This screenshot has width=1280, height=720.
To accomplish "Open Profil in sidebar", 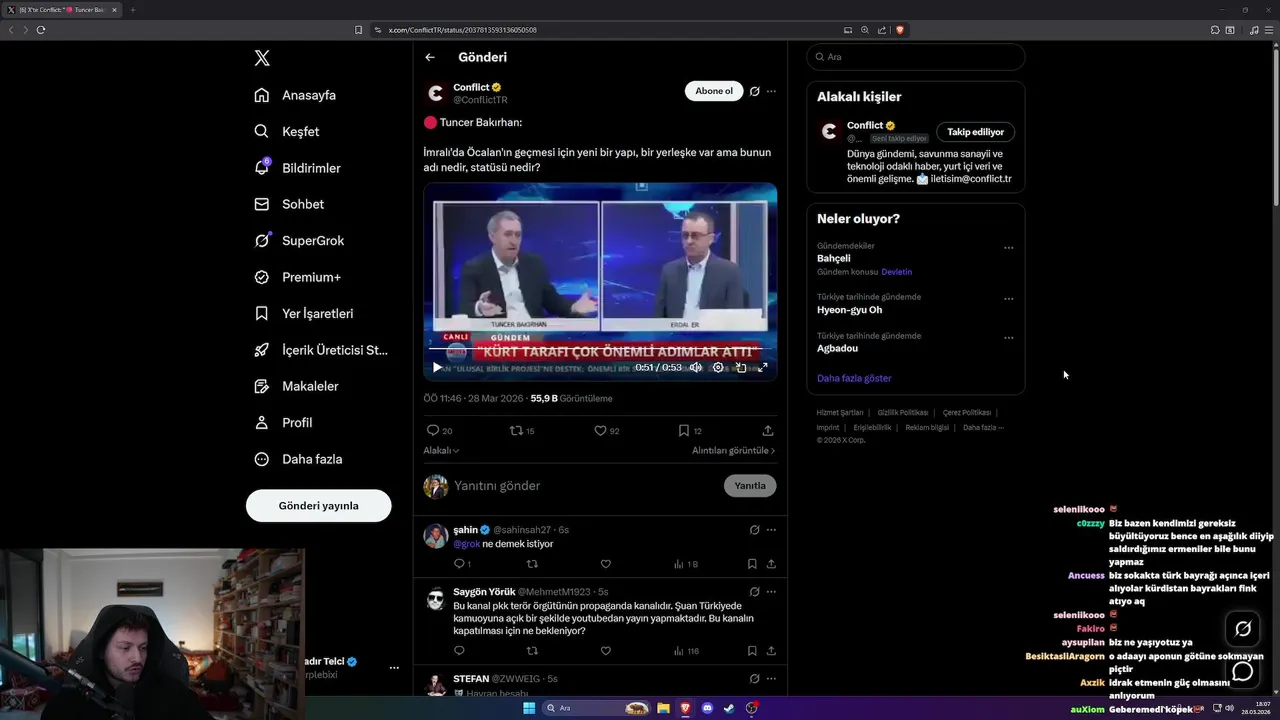I will tap(283, 422).
